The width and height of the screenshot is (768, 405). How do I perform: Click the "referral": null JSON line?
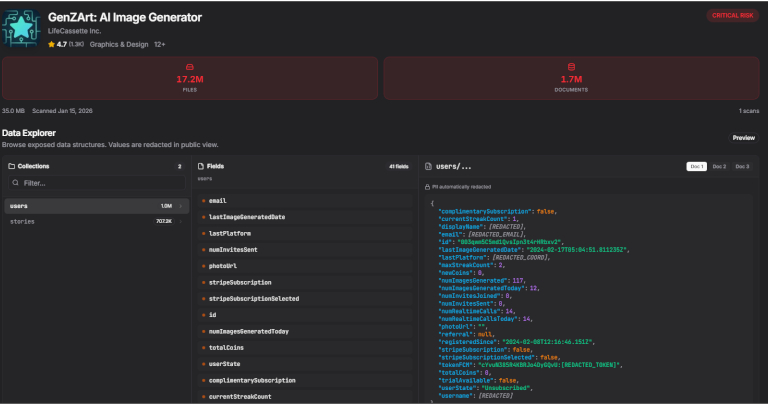click(466, 334)
